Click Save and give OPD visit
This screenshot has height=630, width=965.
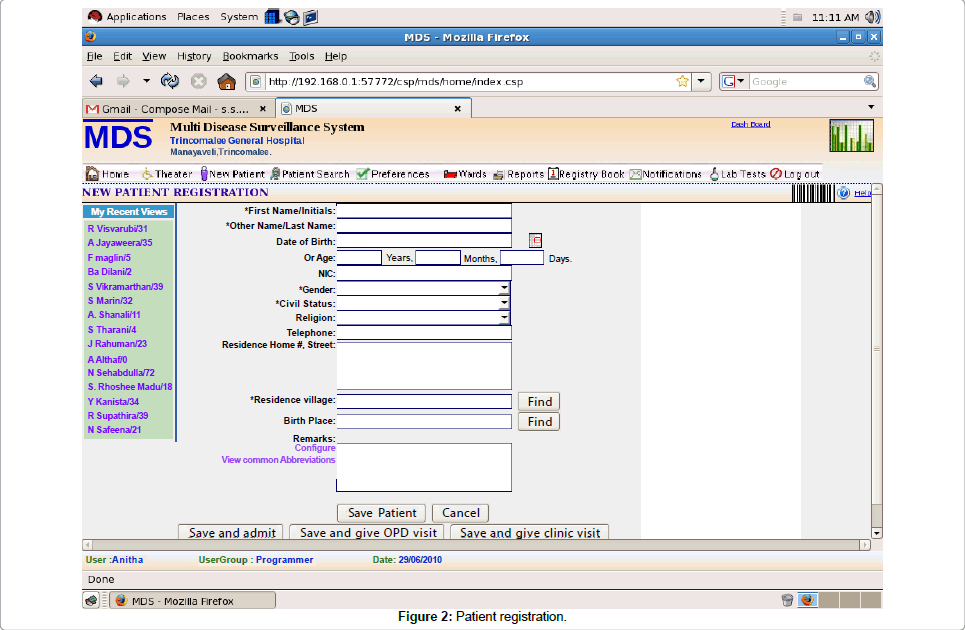[x=367, y=532]
